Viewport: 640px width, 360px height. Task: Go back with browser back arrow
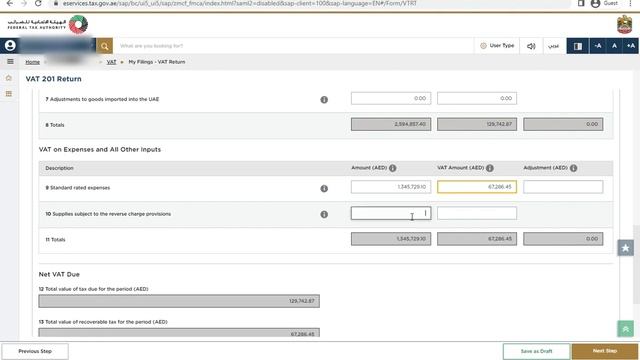tap(9, 3)
